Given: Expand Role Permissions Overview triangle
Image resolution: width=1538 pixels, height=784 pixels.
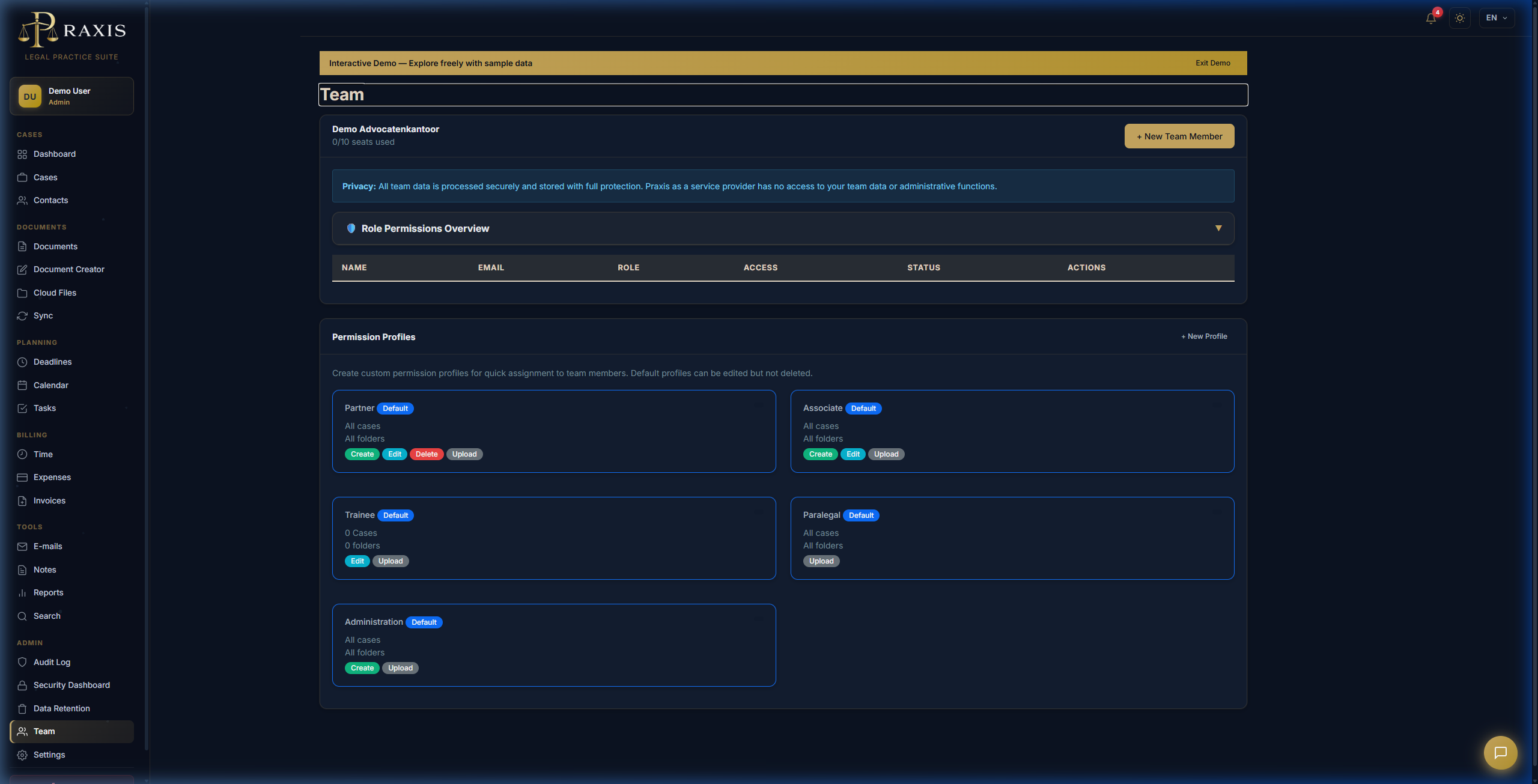Looking at the screenshot, I should tap(1218, 228).
